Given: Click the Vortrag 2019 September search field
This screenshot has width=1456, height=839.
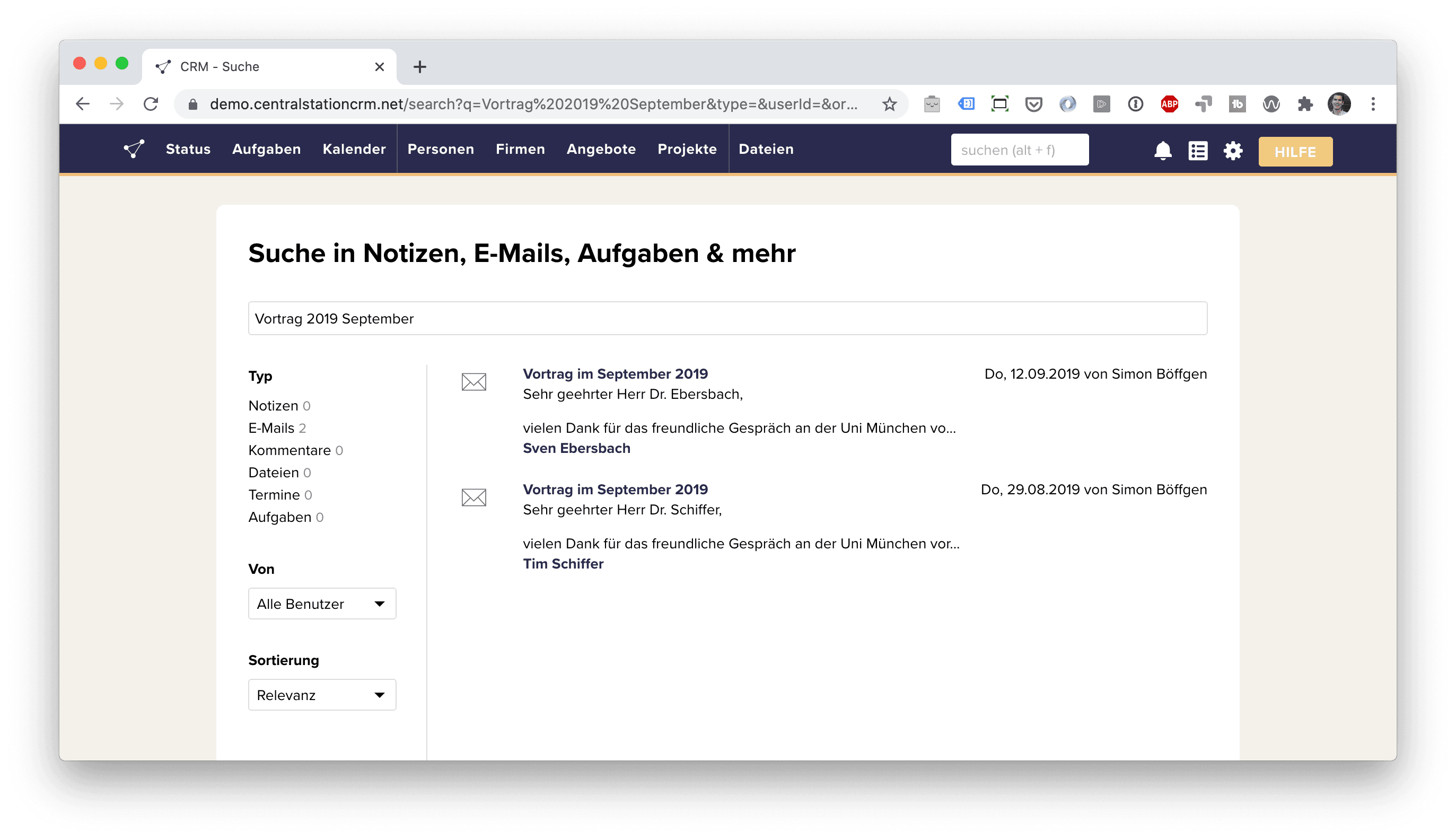Looking at the screenshot, I should click(x=727, y=318).
